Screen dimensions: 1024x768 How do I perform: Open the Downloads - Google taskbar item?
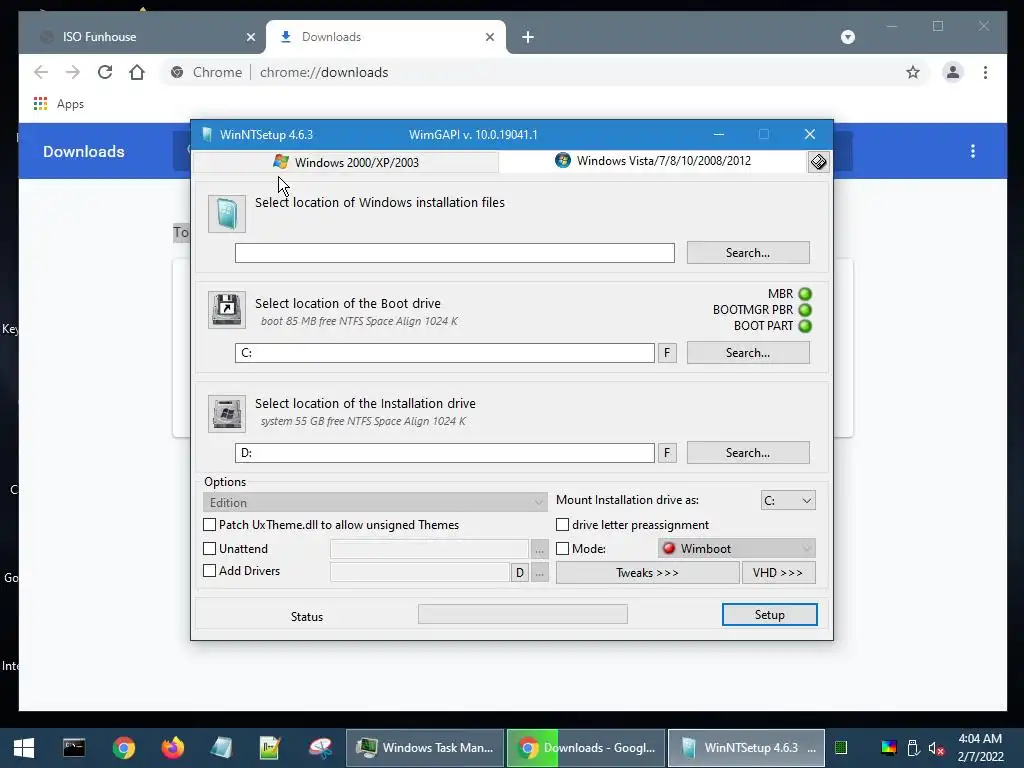(586, 748)
